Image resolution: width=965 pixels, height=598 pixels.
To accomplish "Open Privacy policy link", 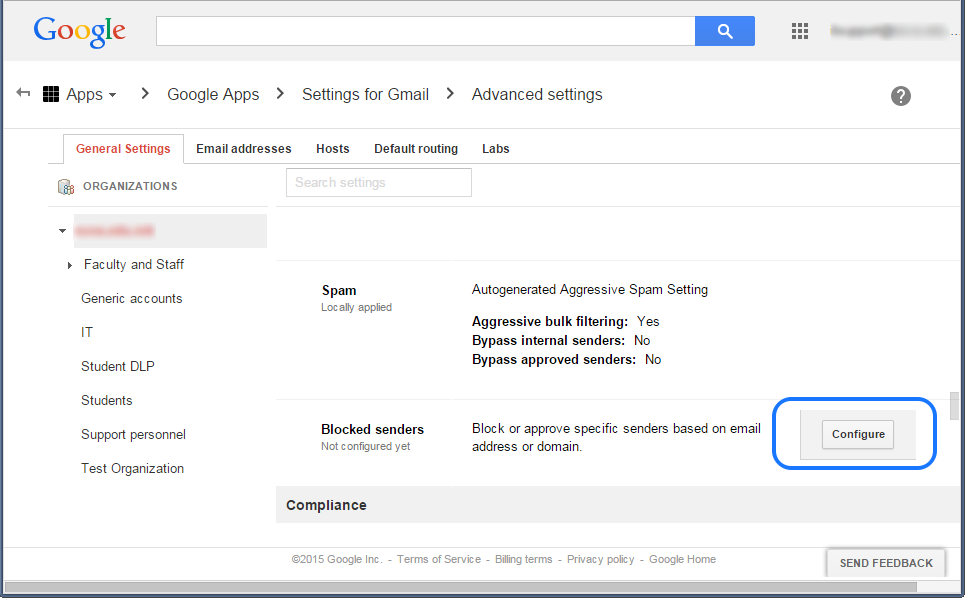I will pos(601,559).
